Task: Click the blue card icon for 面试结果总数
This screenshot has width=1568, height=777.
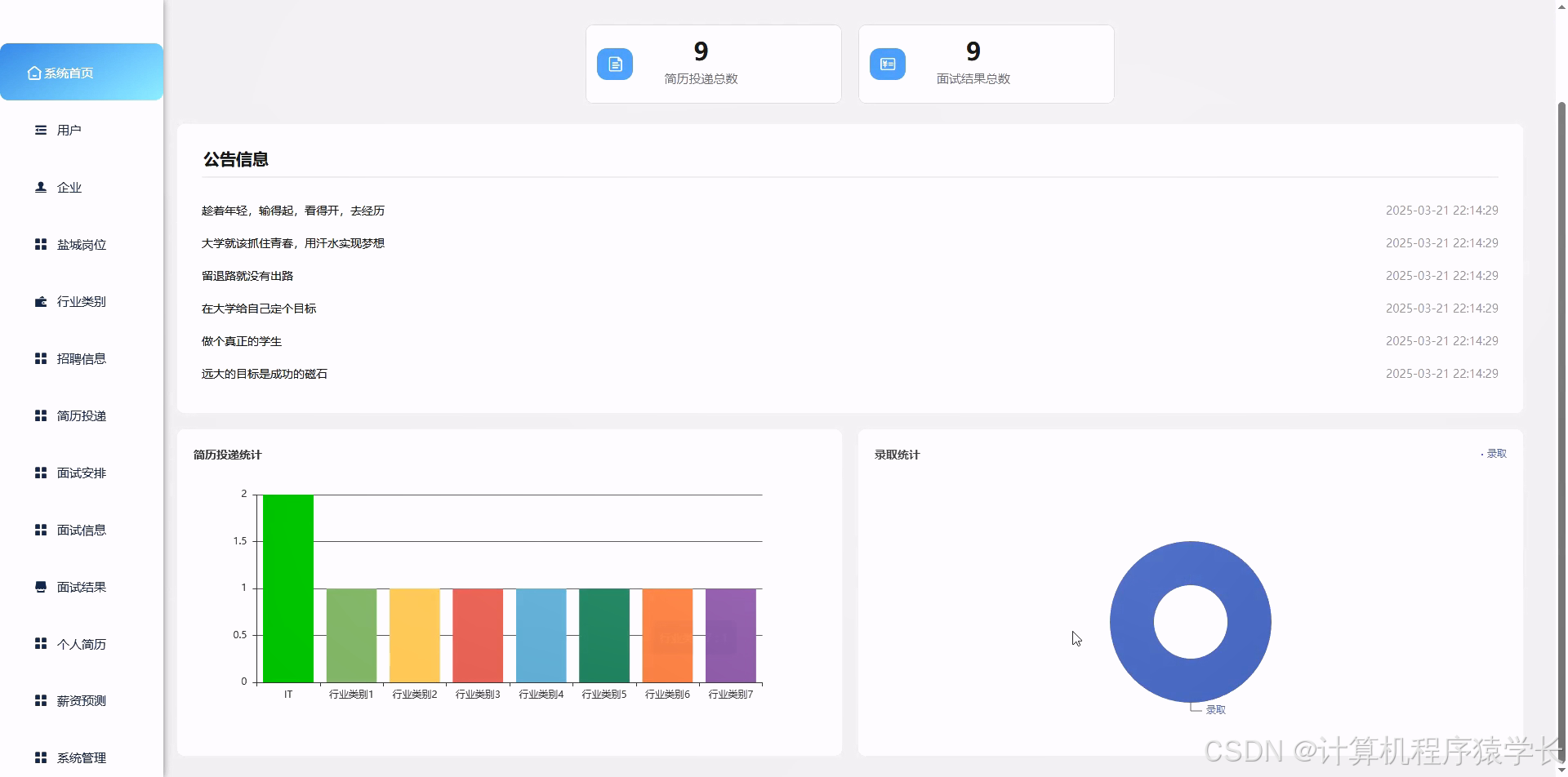Action: coord(888,64)
